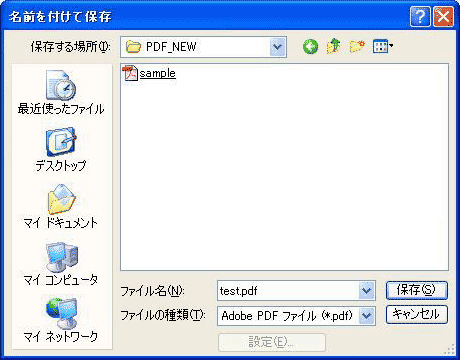The height and width of the screenshot is (360, 460).
Task: Go back with the green arrow icon
Action: click(x=310, y=47)
